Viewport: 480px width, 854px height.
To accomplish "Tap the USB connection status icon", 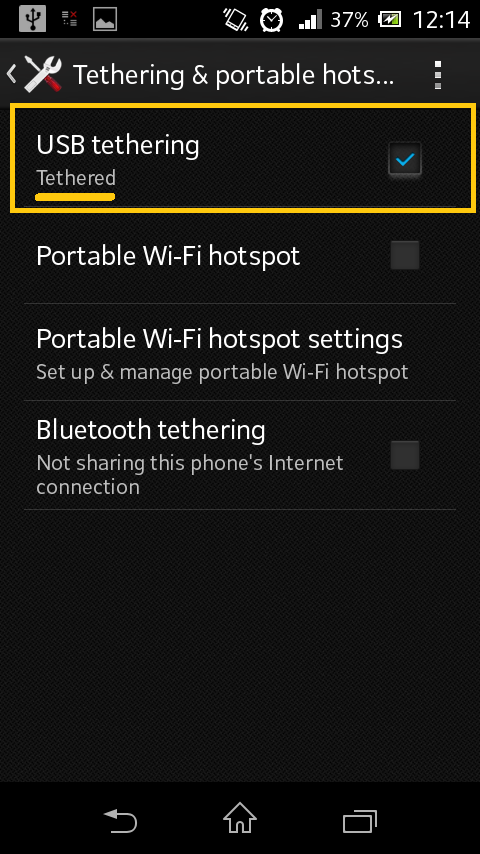I will coord(32,20).
